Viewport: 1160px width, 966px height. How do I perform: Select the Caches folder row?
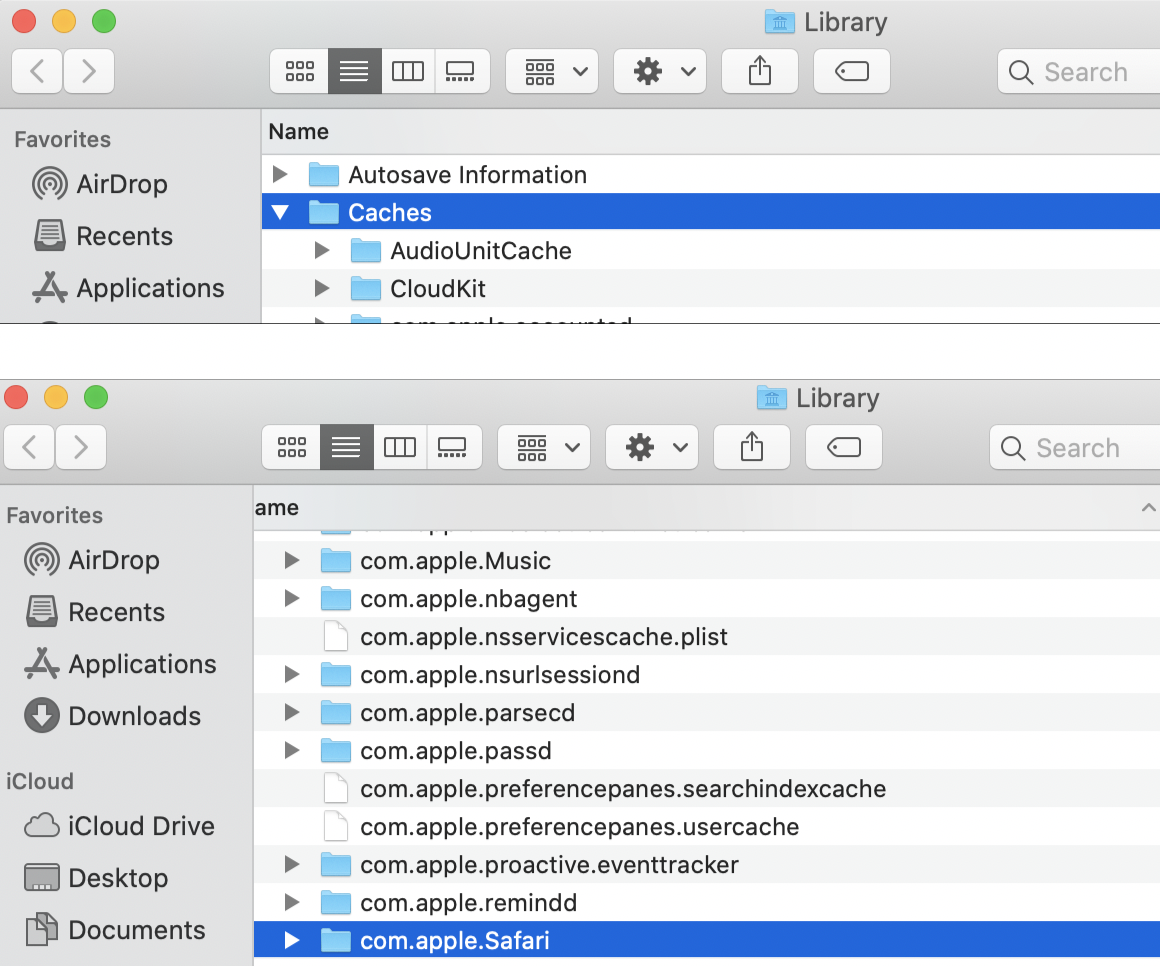coord(711,212)
